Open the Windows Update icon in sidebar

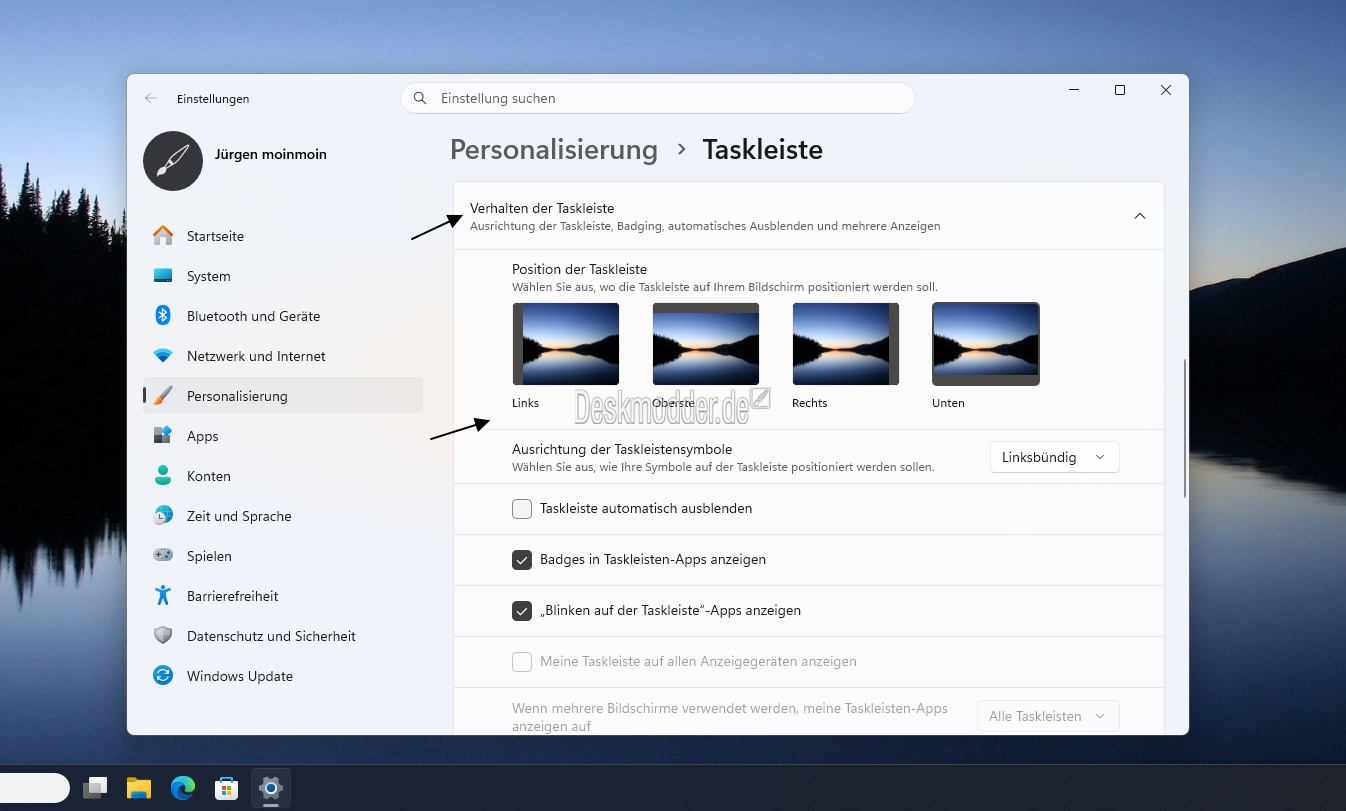[163, 676]
